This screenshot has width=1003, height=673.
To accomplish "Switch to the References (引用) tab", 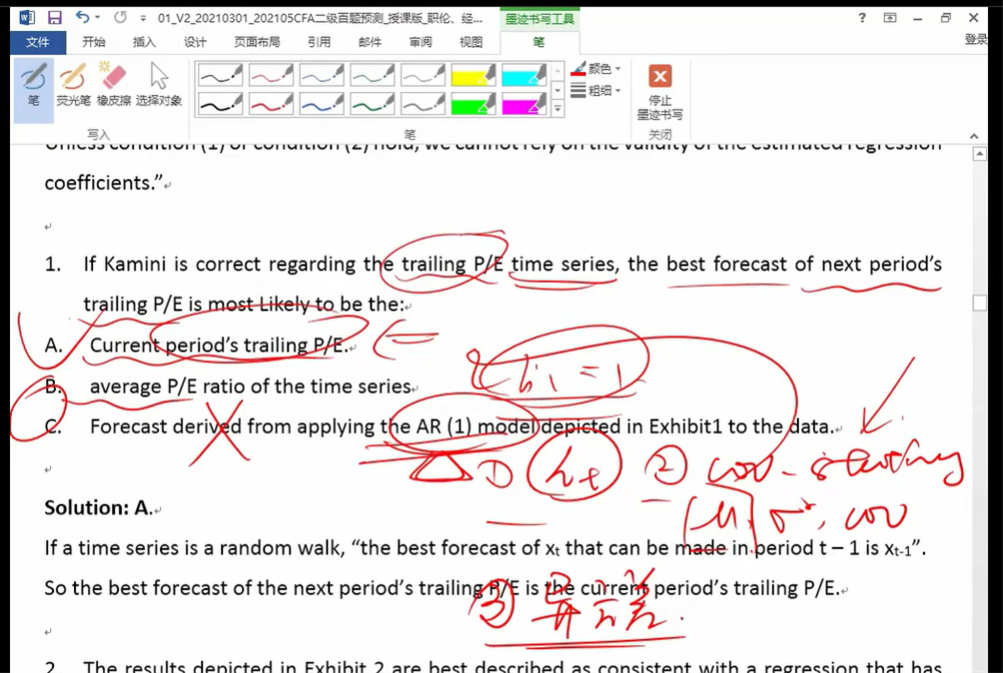I will (x=319, y=42).
